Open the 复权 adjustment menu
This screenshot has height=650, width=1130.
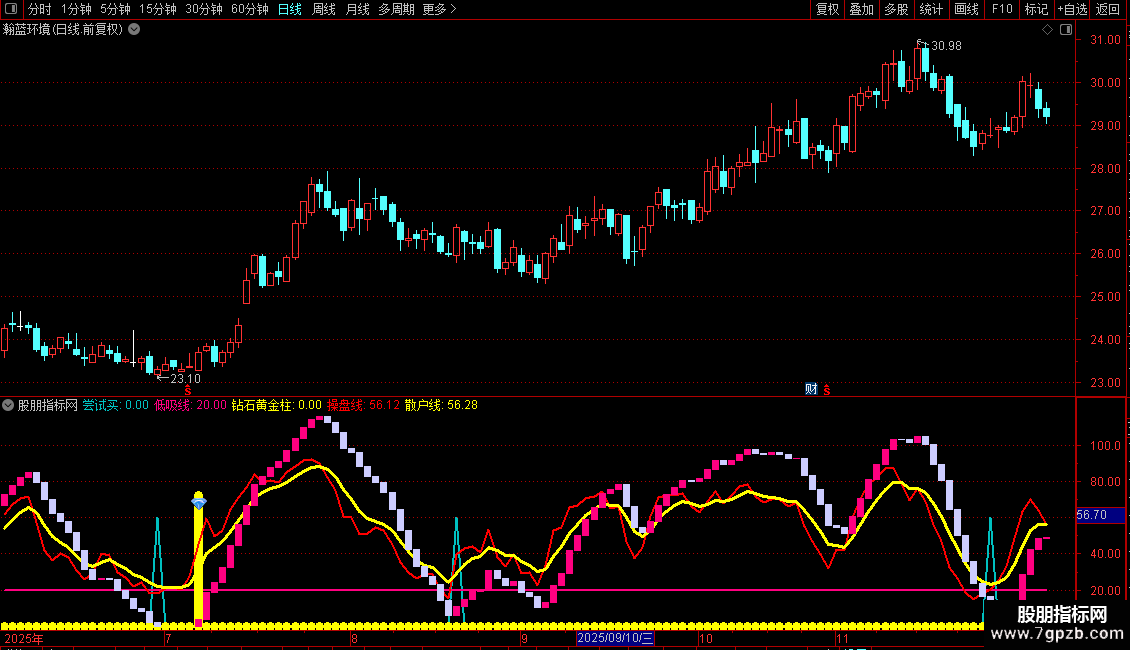pyautogui.click(x=827, y=9)
